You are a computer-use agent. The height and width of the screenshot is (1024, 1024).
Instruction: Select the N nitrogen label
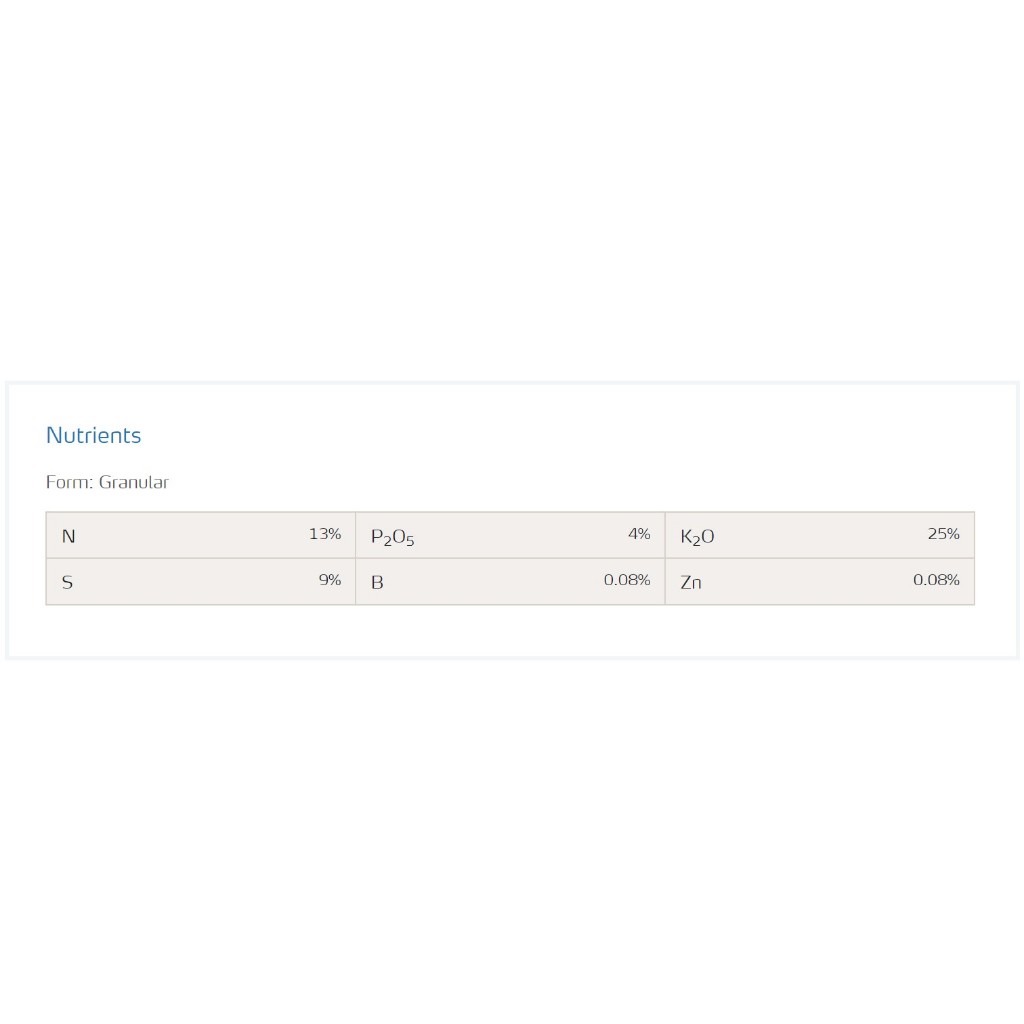68,536
